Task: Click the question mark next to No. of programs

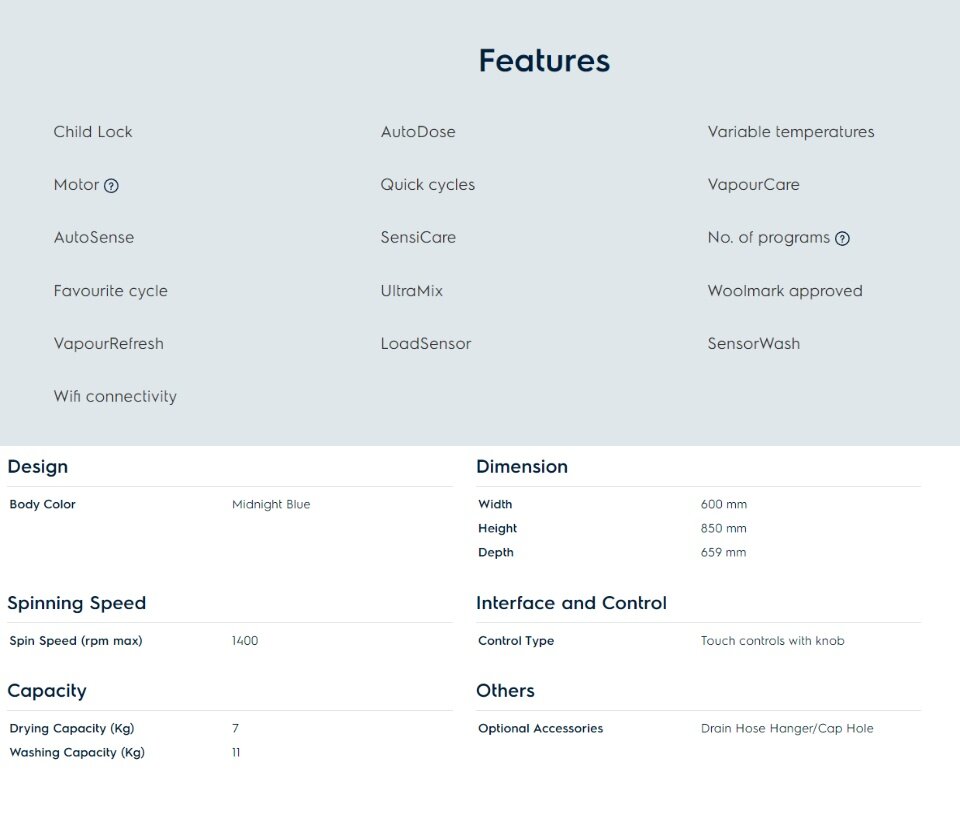Action: (842, 238)
